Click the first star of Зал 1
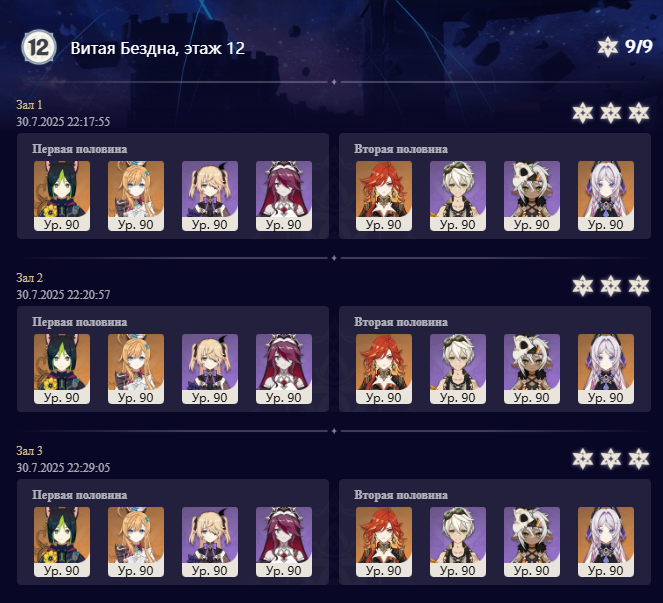Image resolution: width=663 pixels, height=603 pixels. 583,113
